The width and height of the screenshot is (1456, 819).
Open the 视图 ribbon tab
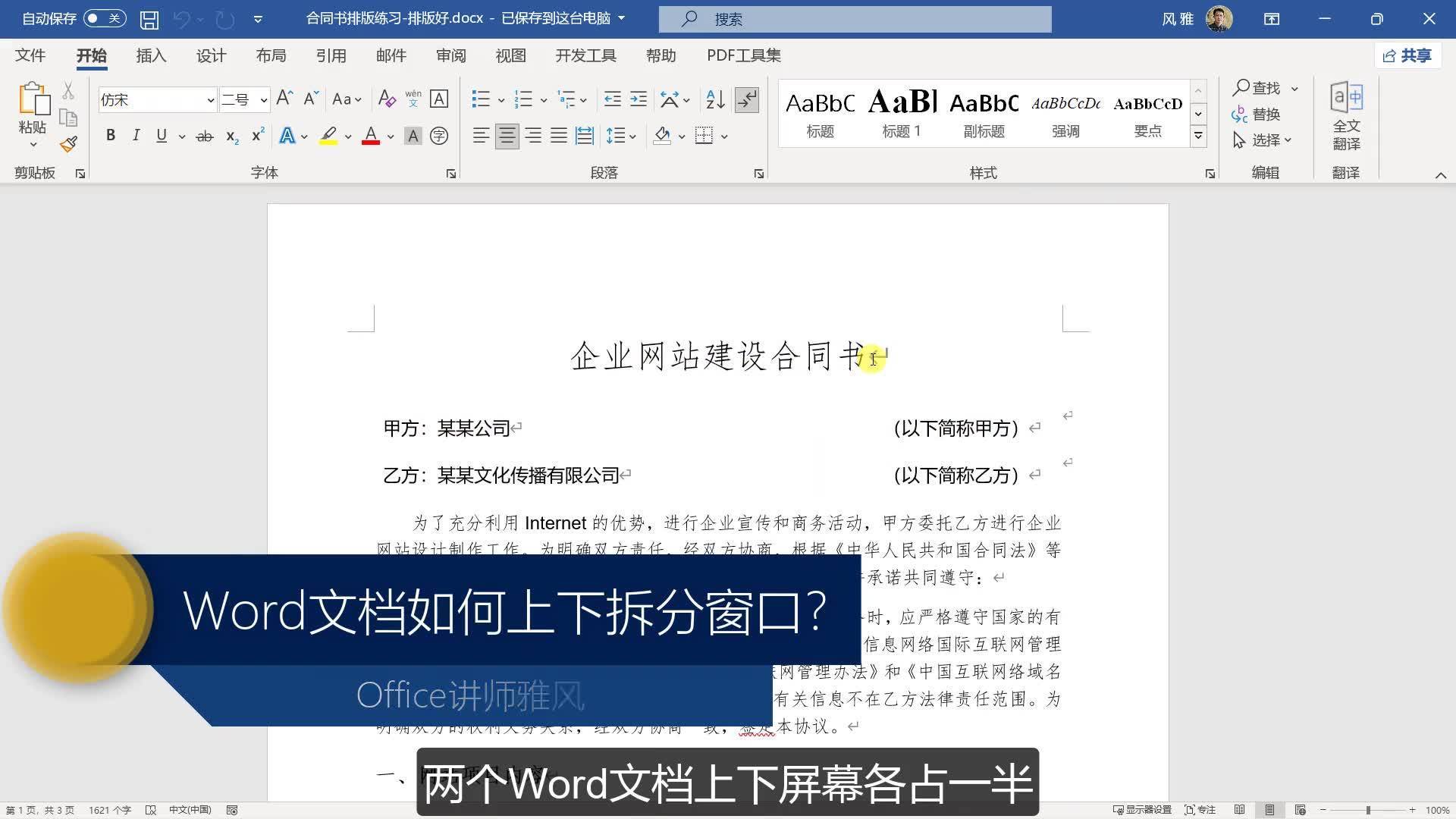(x=510, y=55)
